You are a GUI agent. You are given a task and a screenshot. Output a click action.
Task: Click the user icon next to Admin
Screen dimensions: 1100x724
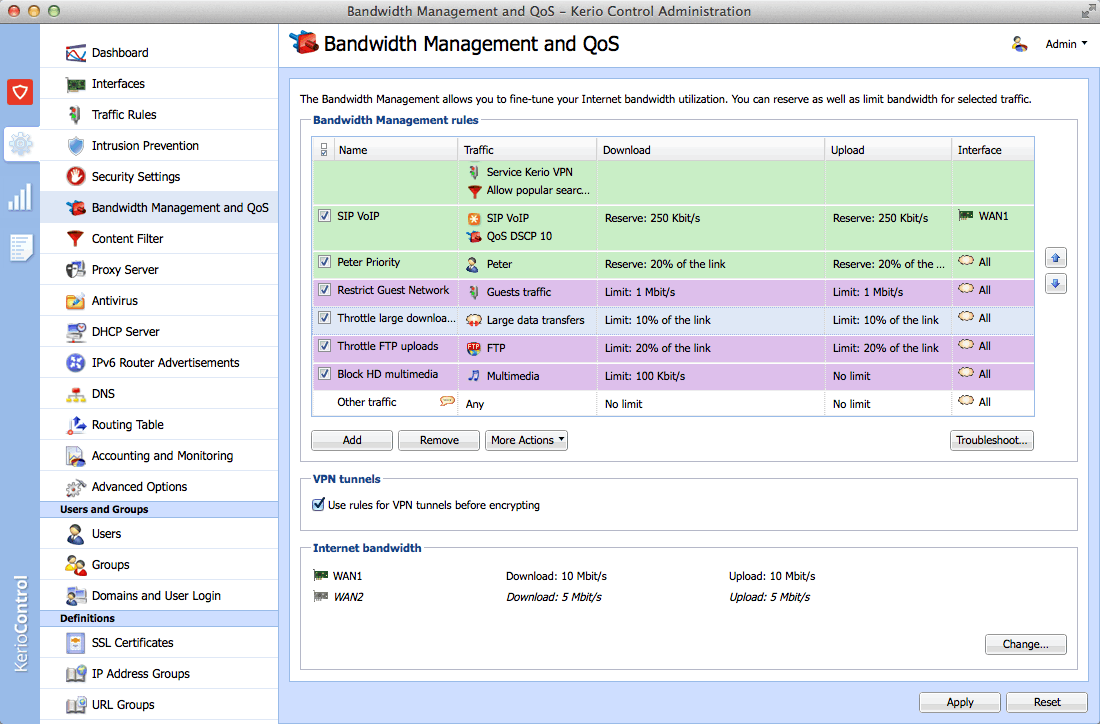click(x=1019, y=44)
